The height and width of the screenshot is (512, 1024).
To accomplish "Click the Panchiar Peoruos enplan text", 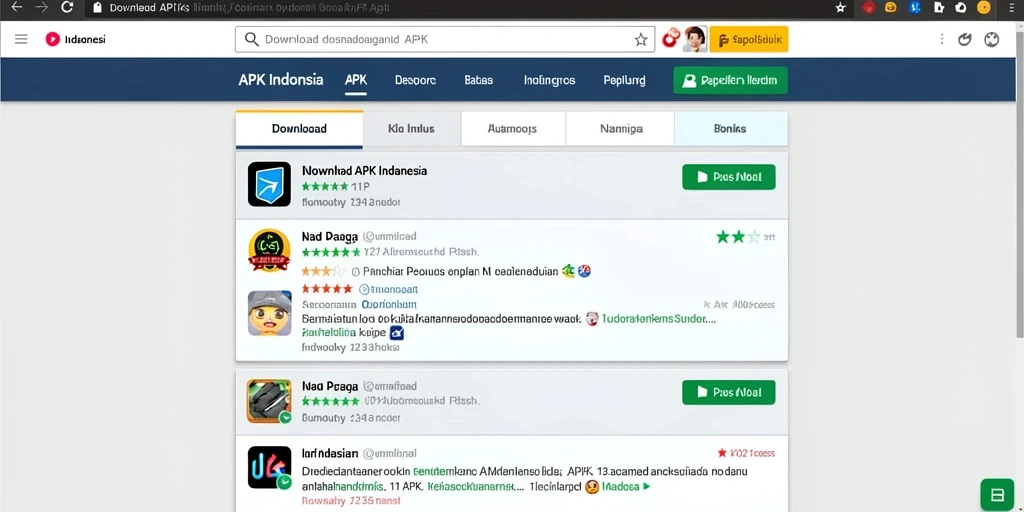I will (x=460, y=271).
